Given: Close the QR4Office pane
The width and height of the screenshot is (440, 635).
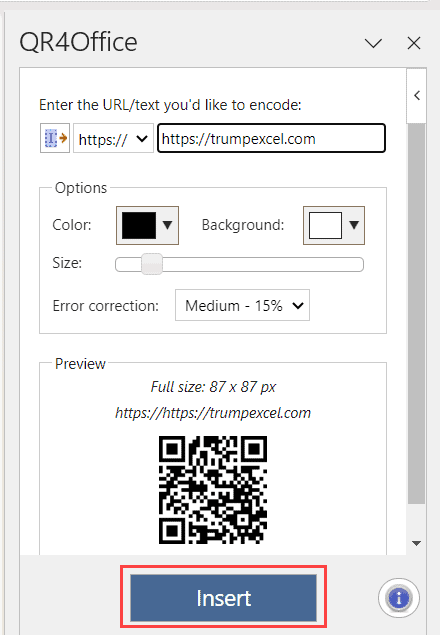Looking at the screenshot, I should click(x=414, y=43).
